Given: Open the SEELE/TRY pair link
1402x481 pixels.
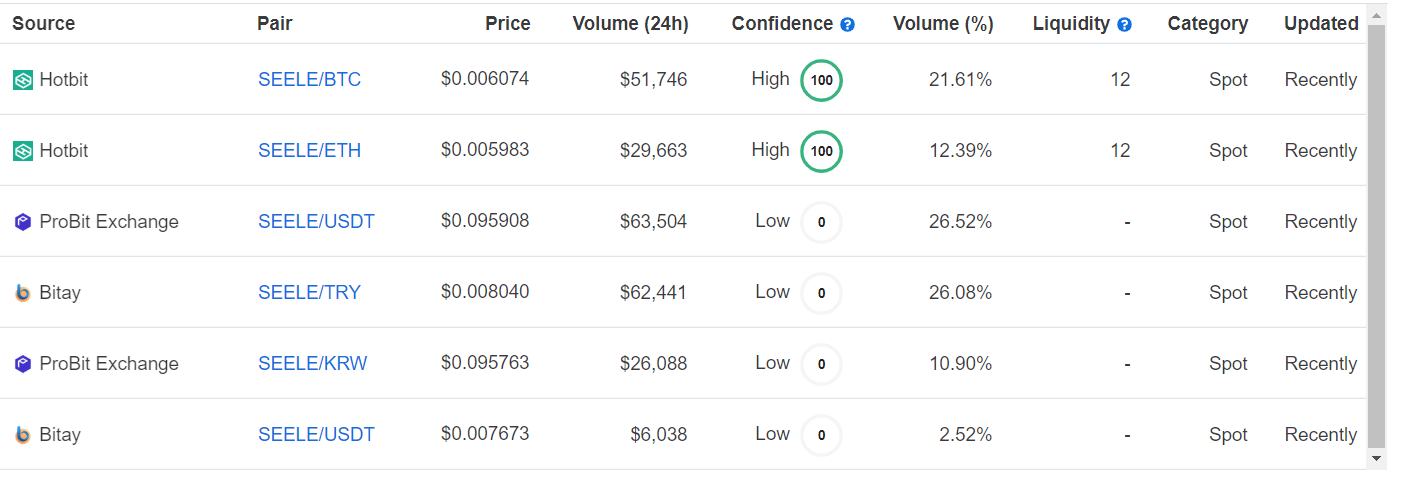Looking at the screenshot, I should [x=309, y=293].
